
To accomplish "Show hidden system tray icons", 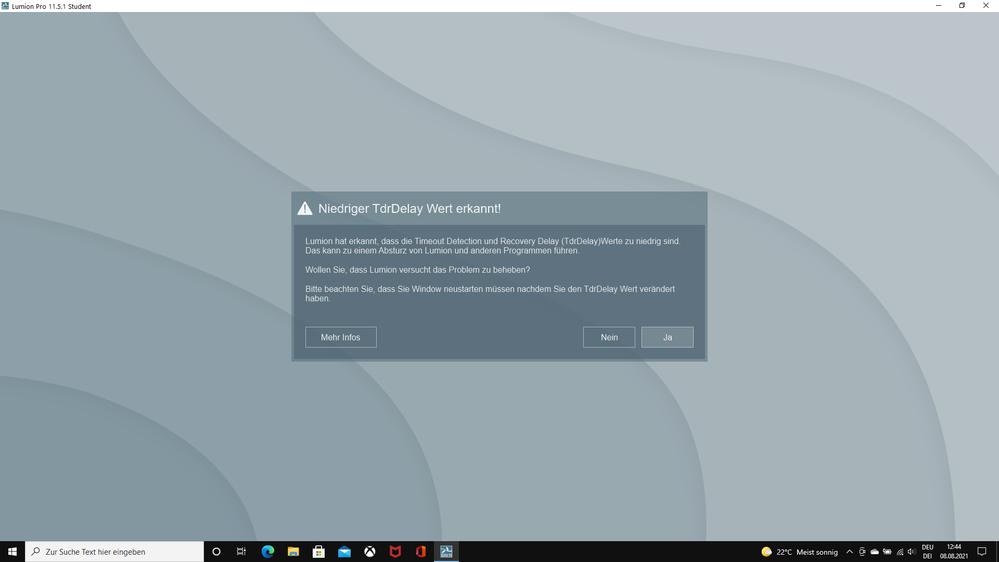I will point(849,552).
